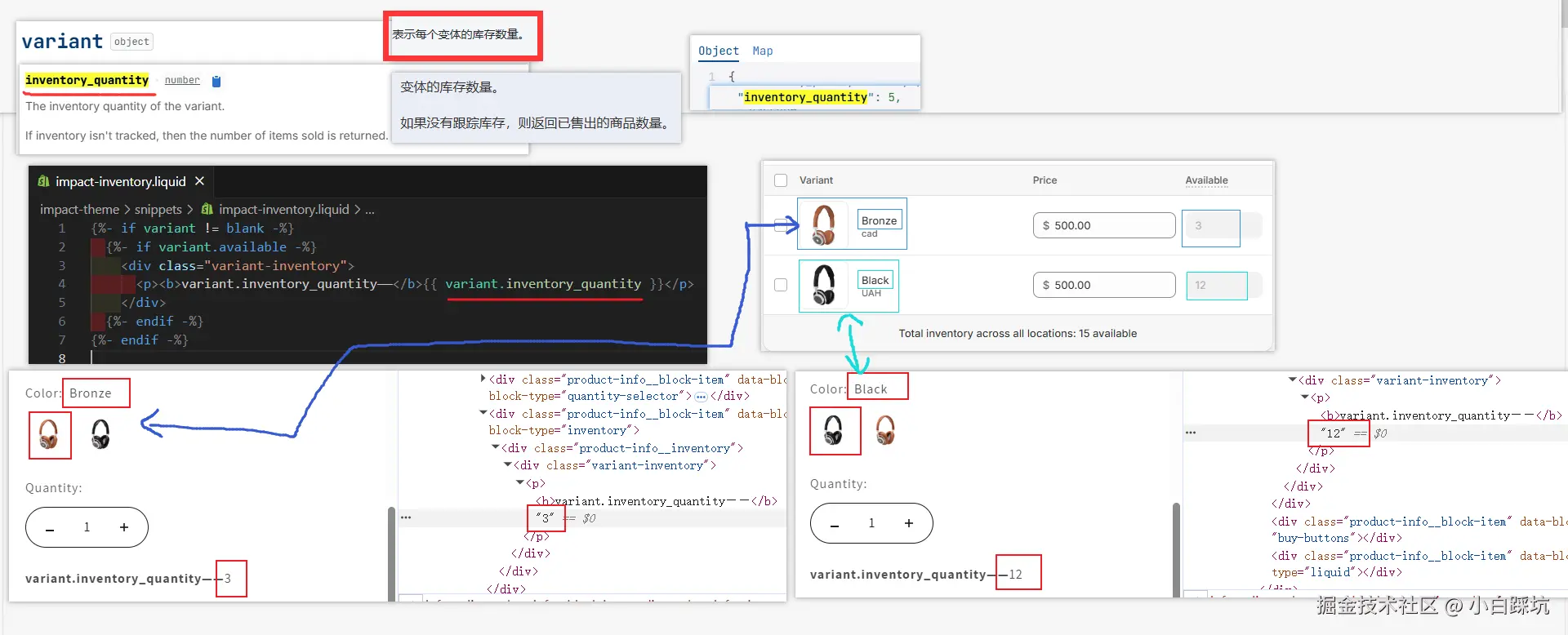This screenshot has width=1568, height=635.
Task: Tick the checkbox for the Bronze variant row
Action: [781, 225]
